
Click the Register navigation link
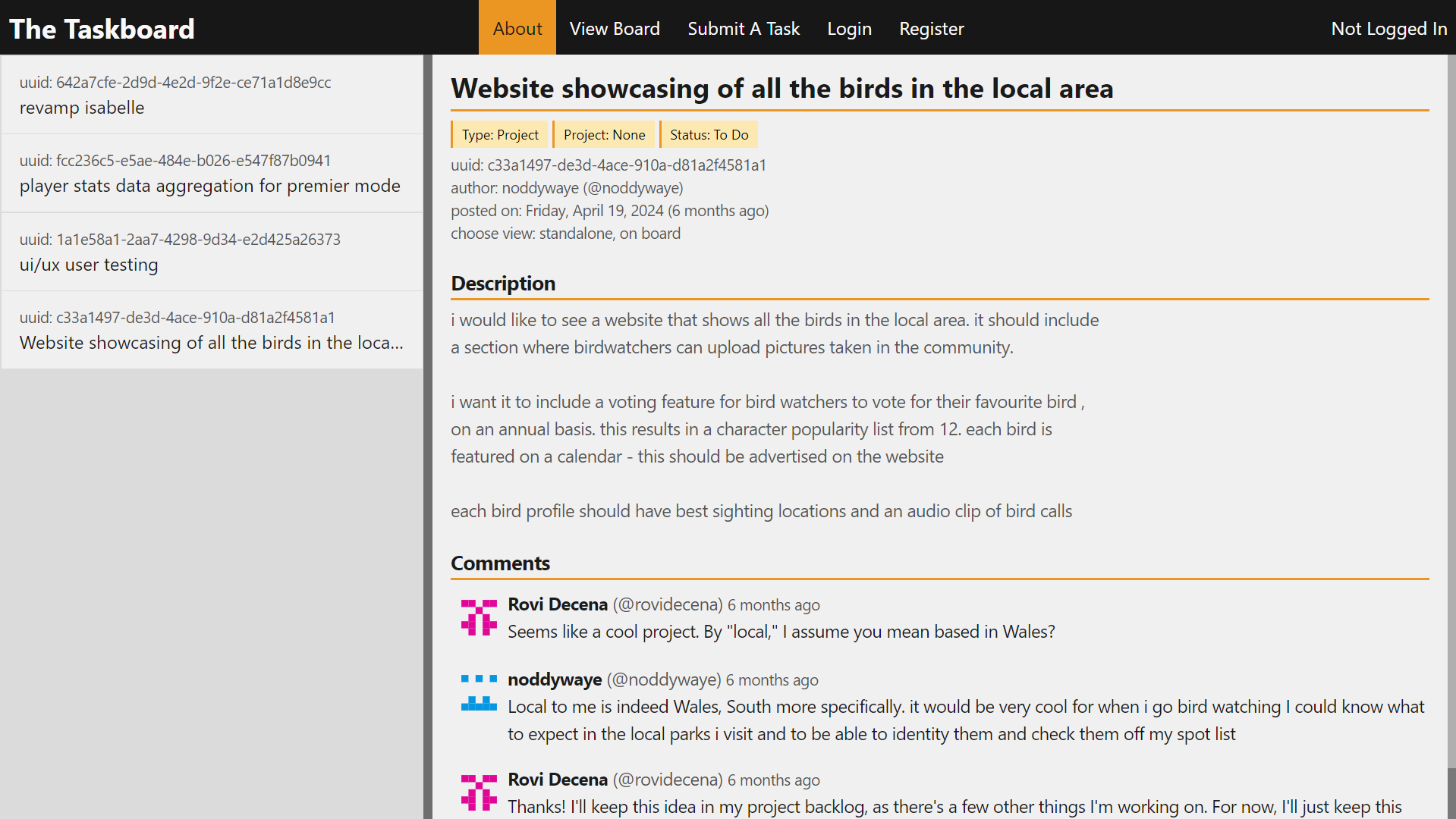pyautogui.click(x=931, y=28)
